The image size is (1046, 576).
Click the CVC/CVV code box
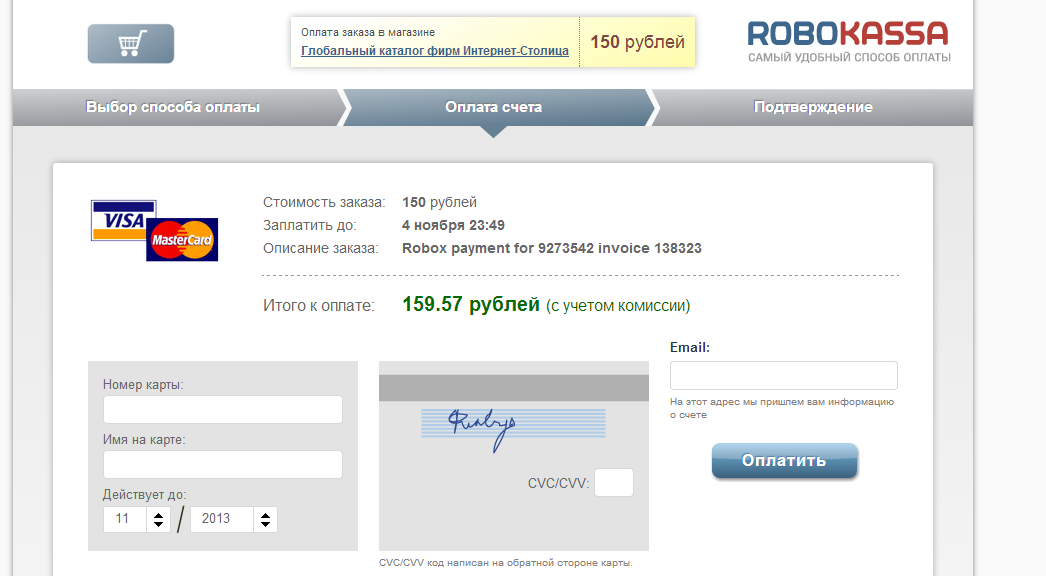[x=614, y=483]
